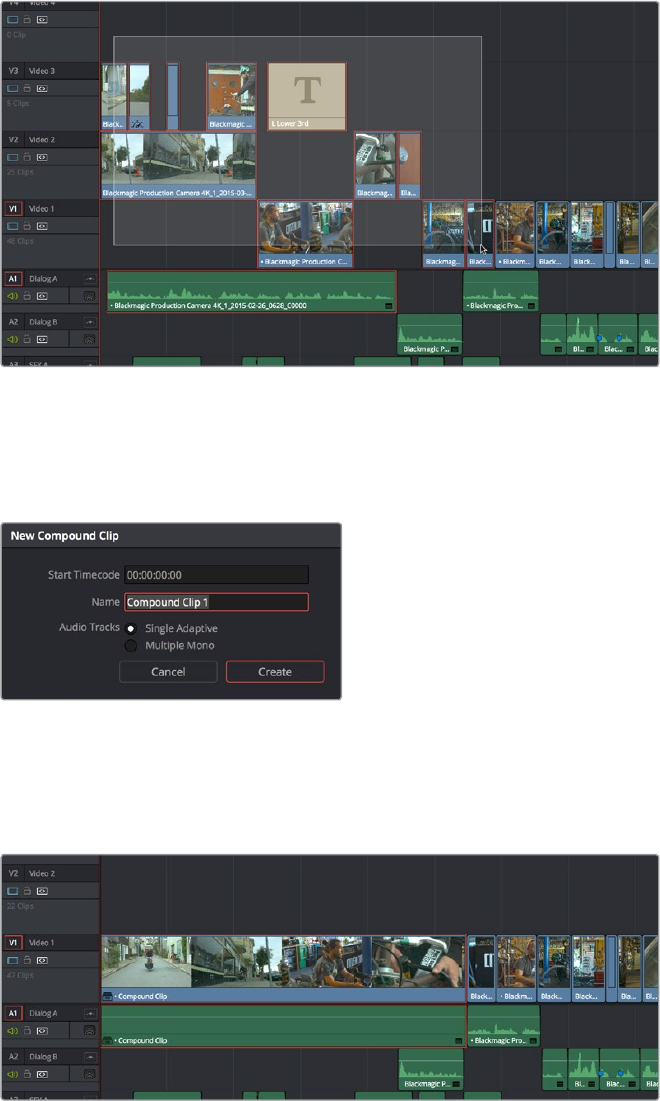
Task: Lock Dialog A in the Lower 3rd timeline
Action: [27, 296]
